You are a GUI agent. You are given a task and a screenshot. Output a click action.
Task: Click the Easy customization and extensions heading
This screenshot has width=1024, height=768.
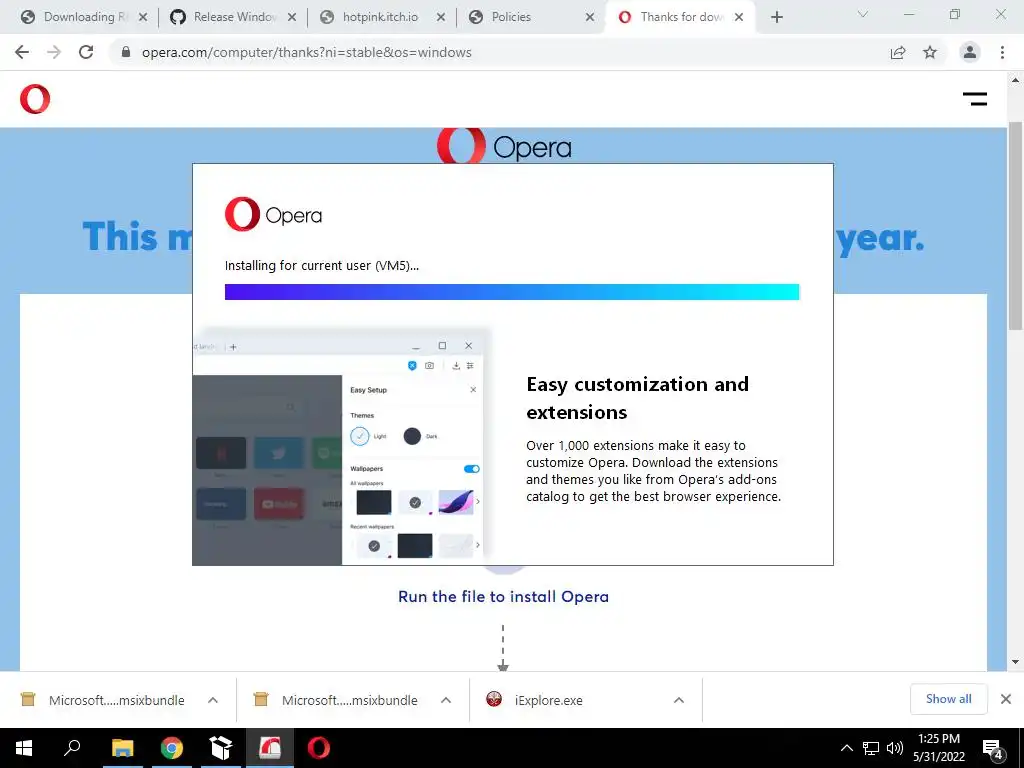point(637,398)
